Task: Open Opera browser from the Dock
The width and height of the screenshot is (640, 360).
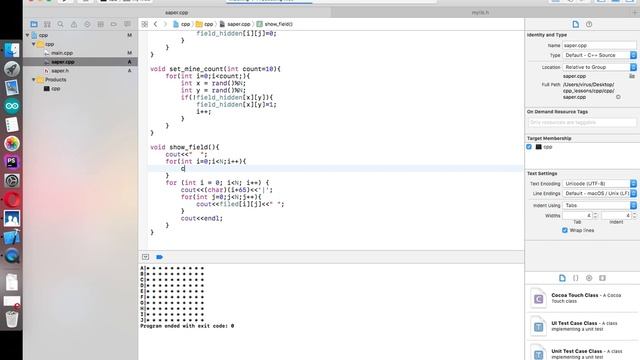Action: [x=12, y=200]
